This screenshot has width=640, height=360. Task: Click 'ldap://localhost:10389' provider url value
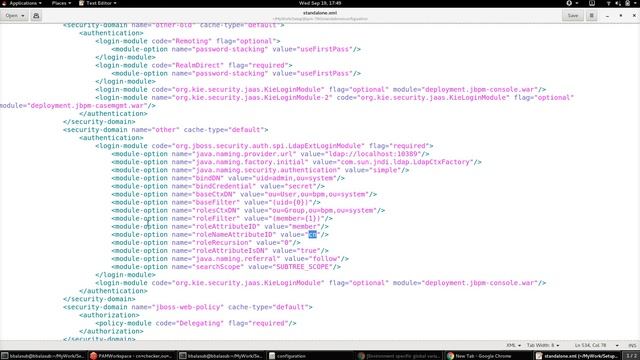pos(374,154)
